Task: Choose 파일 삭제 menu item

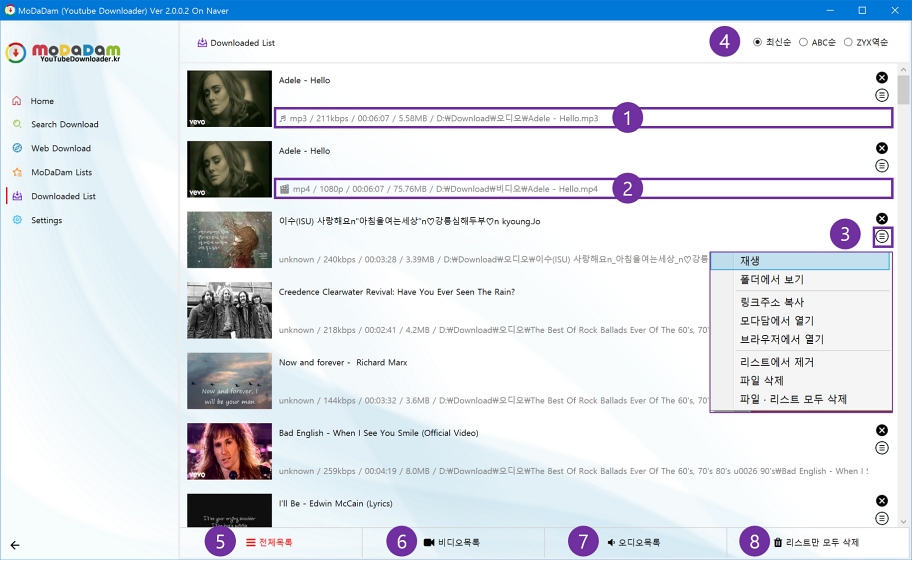Action: pyautogui.click(x=801, y=381)
